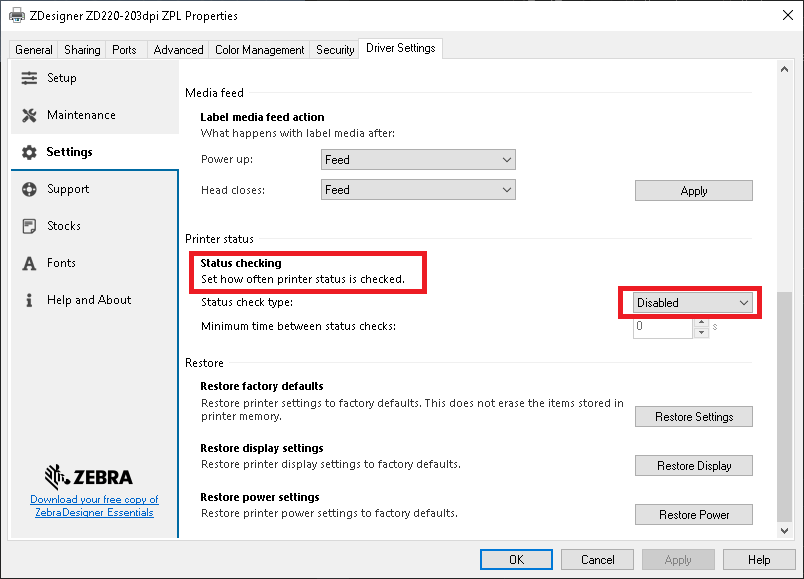Click the Restore Display button

coord(693,466)
